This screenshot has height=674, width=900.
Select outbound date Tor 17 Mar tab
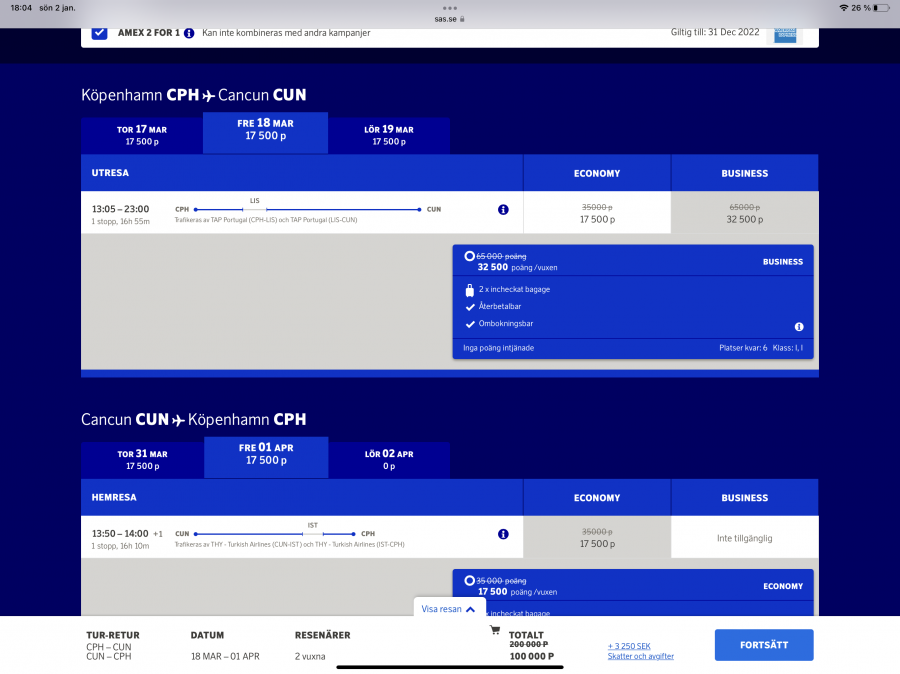(x=141, y=135)
